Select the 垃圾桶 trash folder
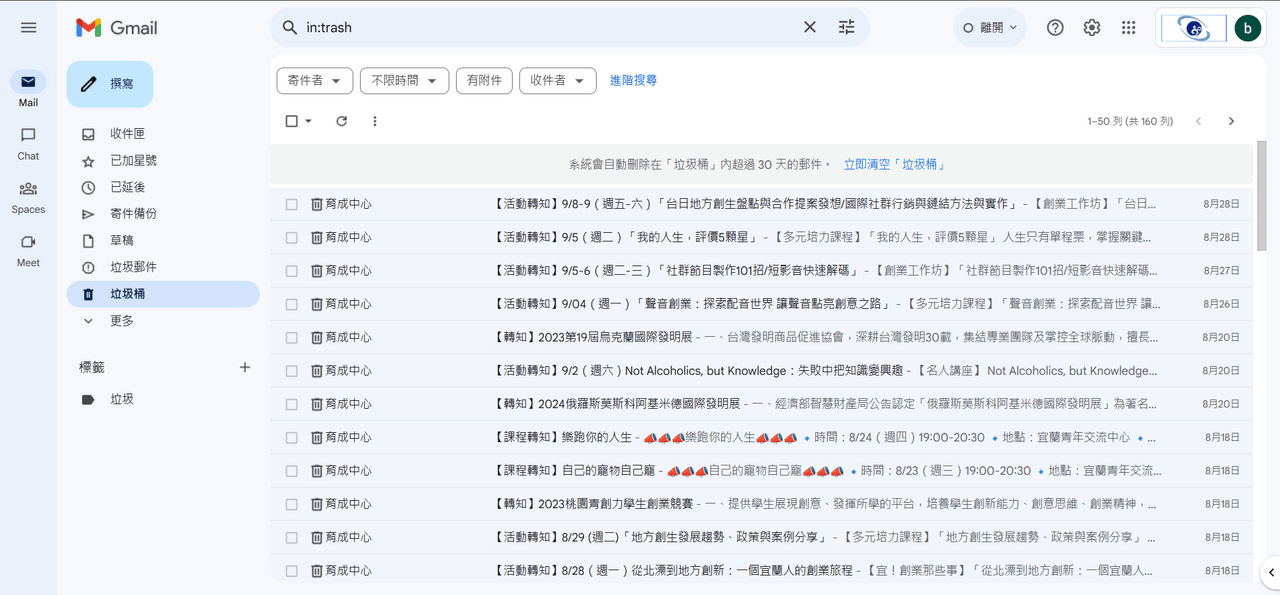The image size is (1280, 595). (163, 294)
